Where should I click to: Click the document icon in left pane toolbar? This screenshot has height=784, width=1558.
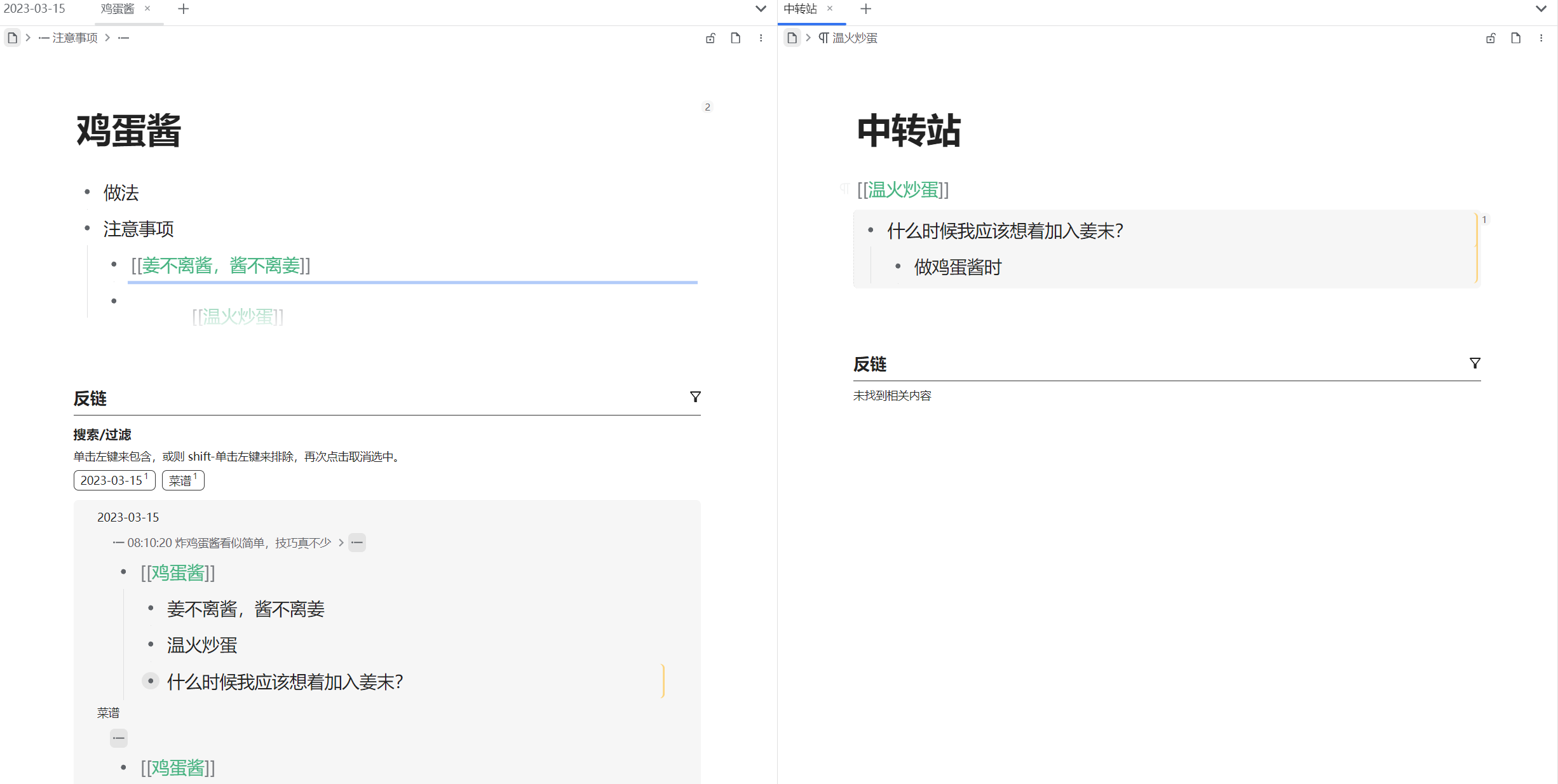(735, 38)
